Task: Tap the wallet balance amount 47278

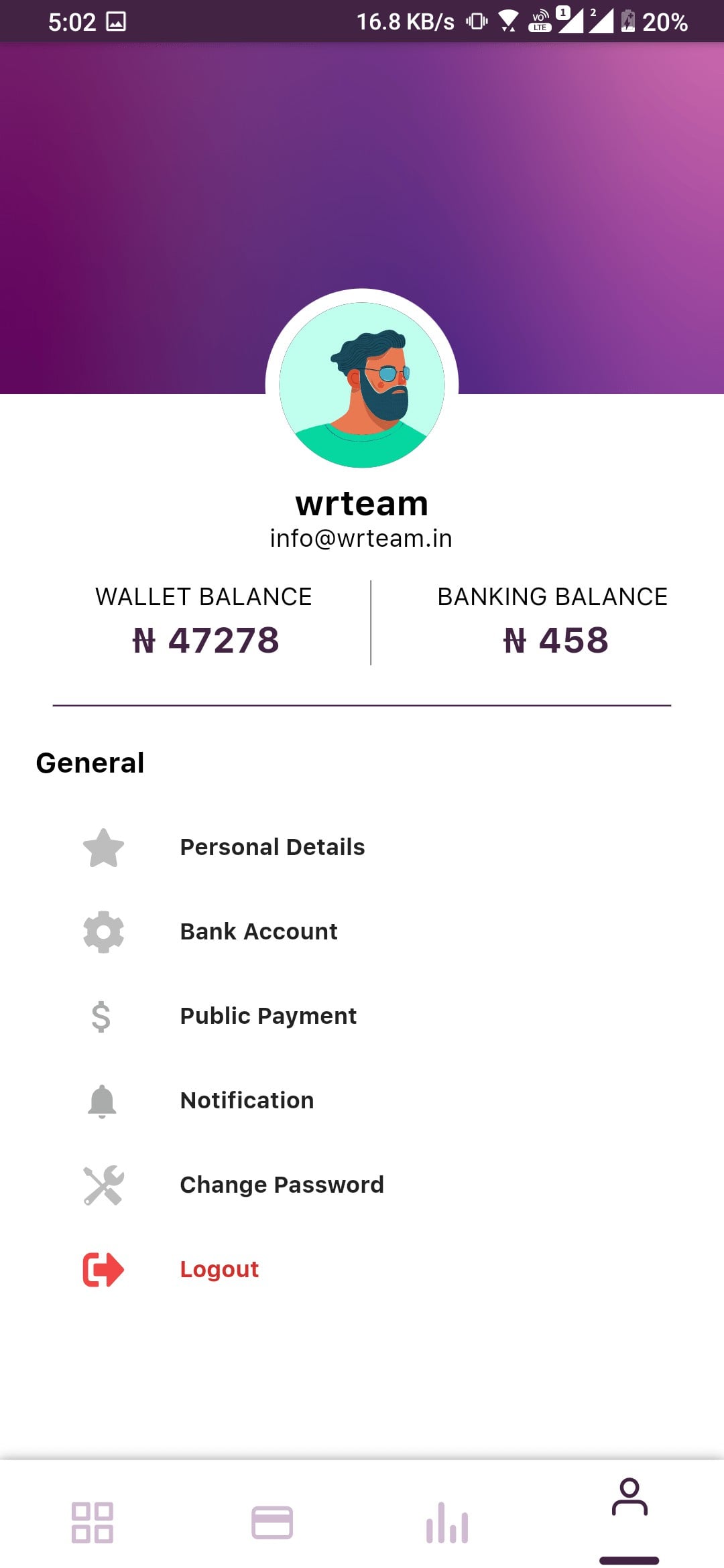Action: click(x=206, y=641)
